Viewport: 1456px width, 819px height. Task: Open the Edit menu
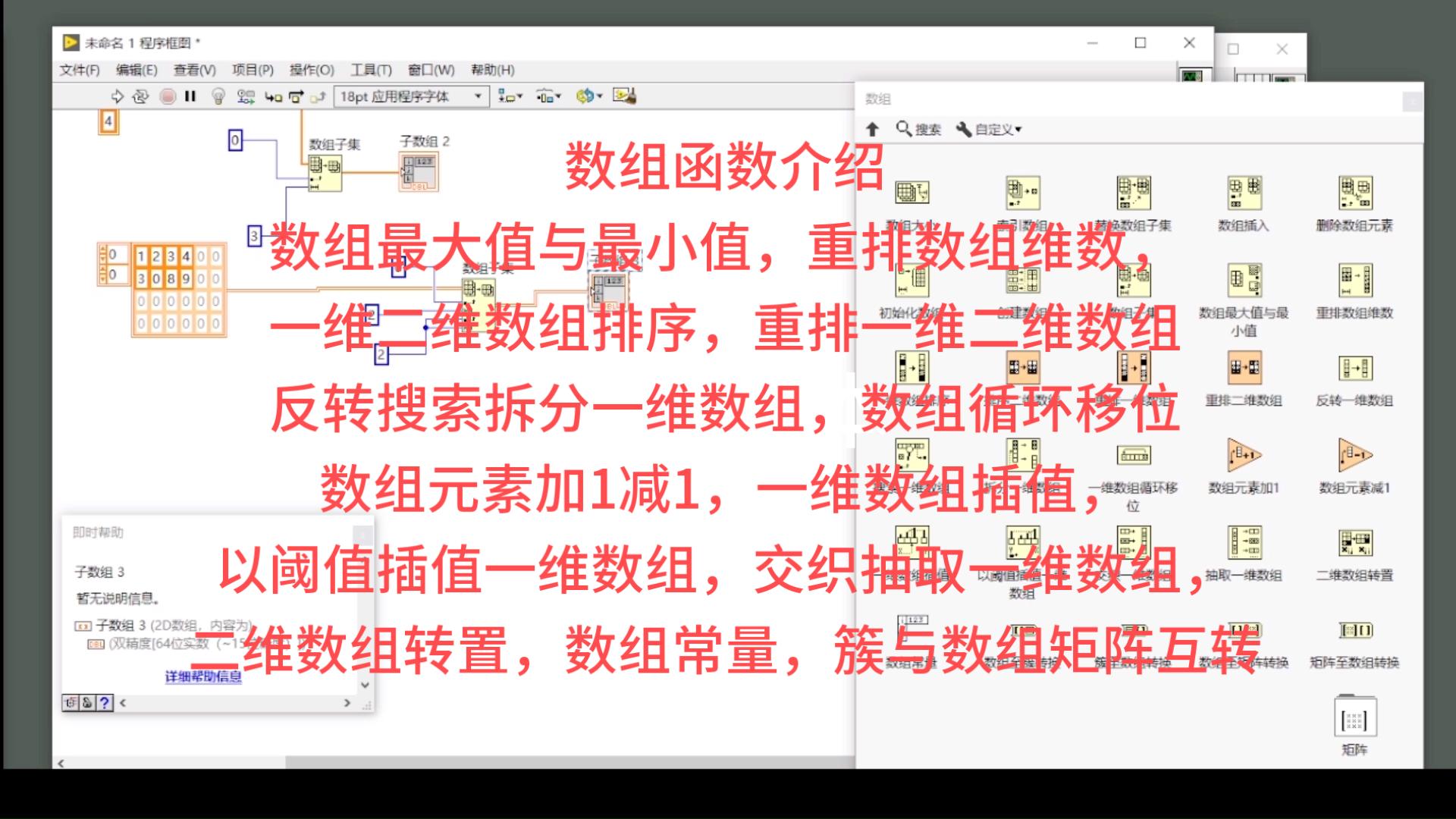pos(136,70)
